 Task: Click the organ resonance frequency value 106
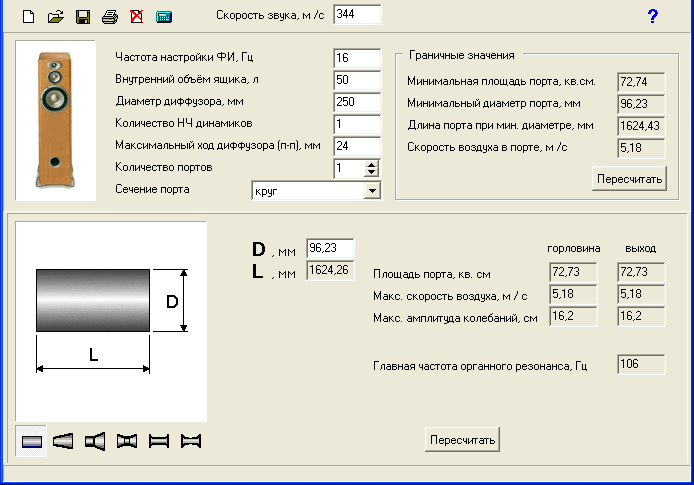tap(641, 365)
